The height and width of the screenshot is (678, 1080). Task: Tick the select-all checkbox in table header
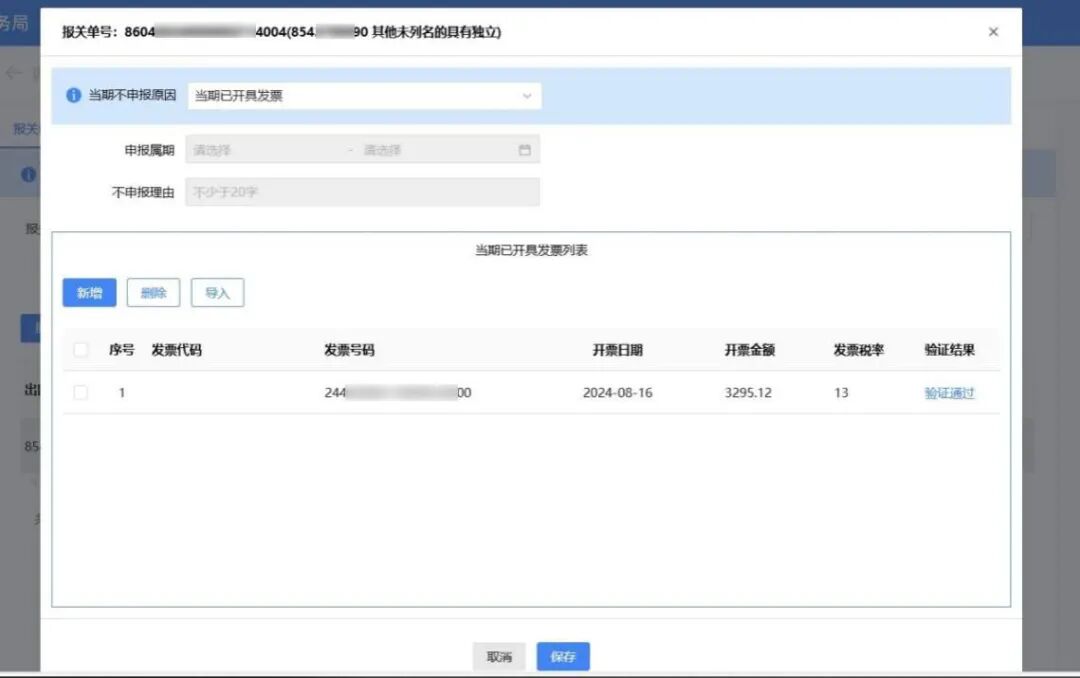(x=81, y=350)
